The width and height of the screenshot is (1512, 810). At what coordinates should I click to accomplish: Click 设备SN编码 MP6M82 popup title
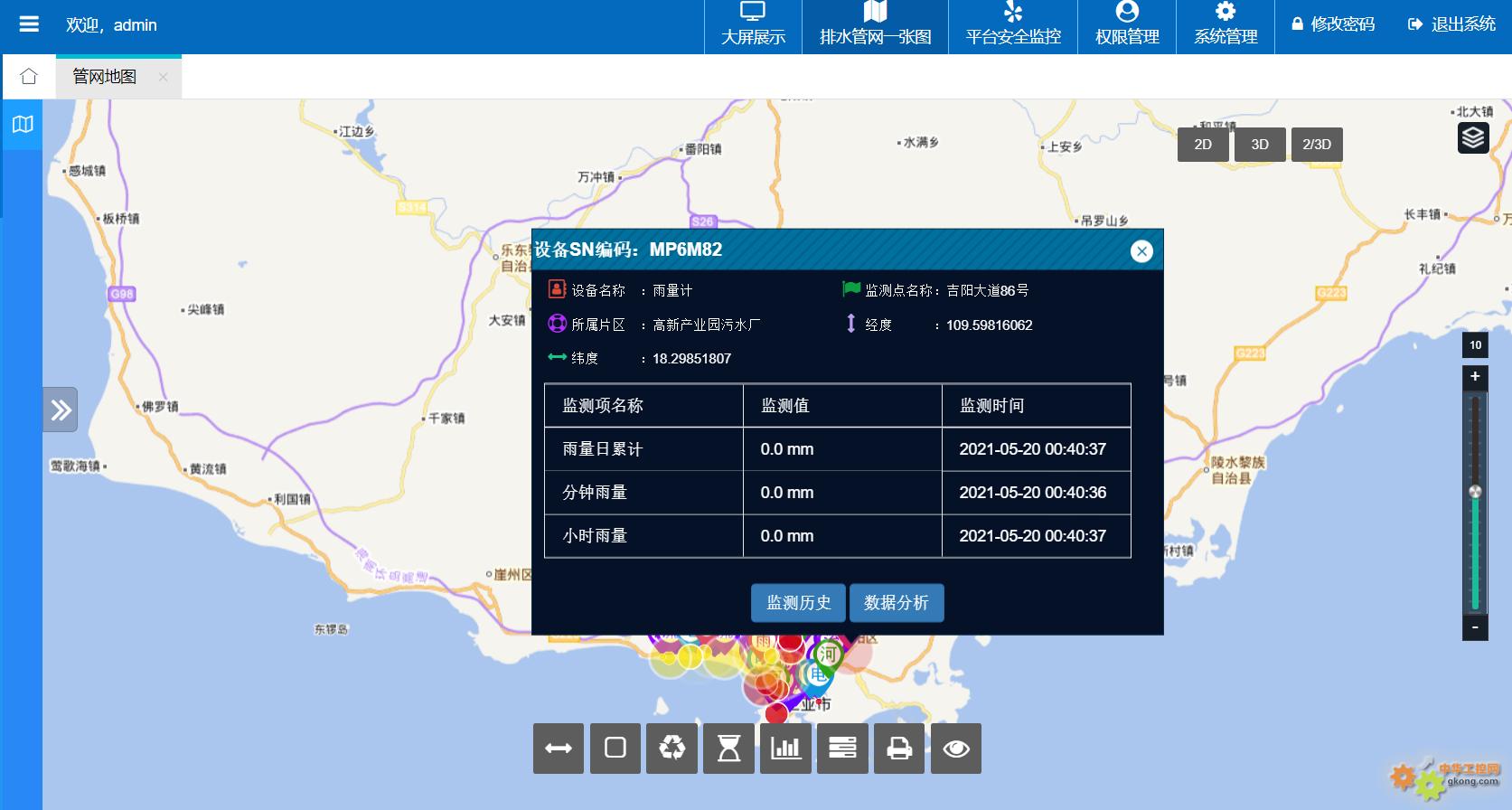click(628, 250)
